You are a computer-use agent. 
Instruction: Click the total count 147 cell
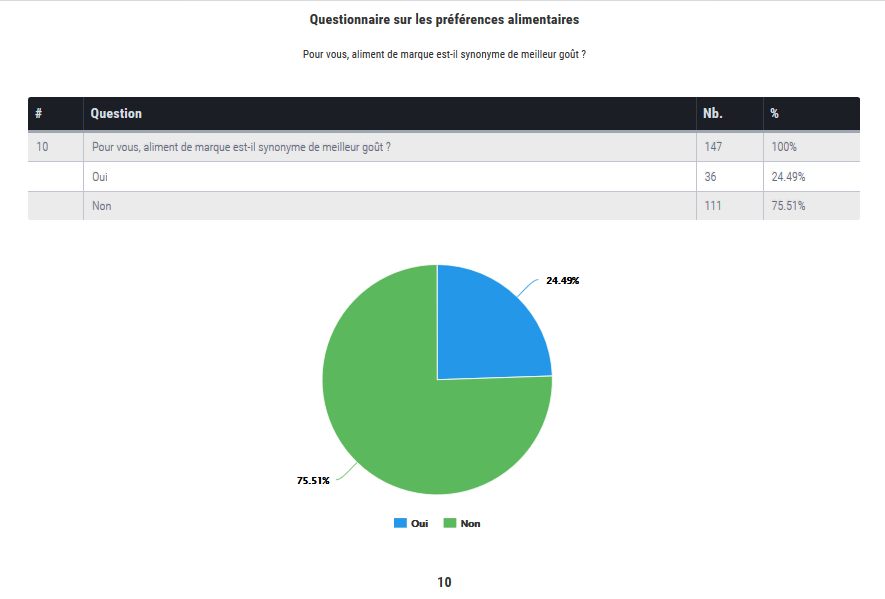(713, 147)
